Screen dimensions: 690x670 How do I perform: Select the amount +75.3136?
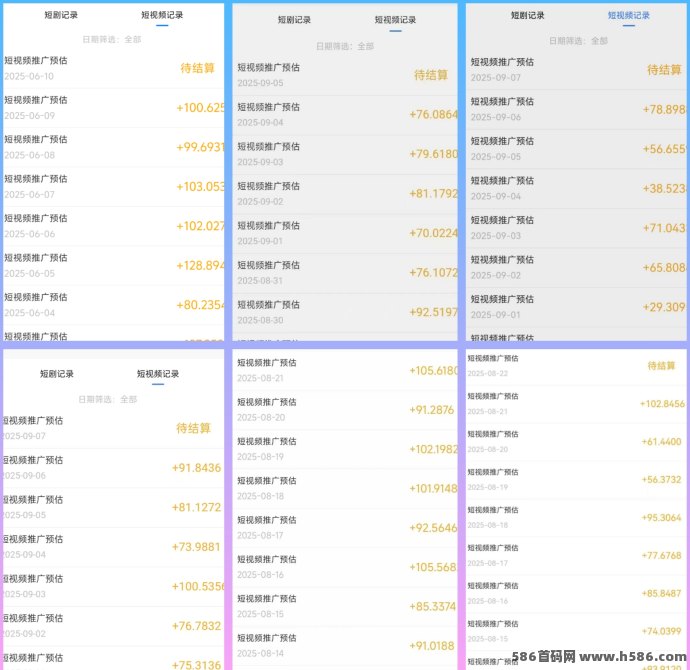(x=196, y=665)
